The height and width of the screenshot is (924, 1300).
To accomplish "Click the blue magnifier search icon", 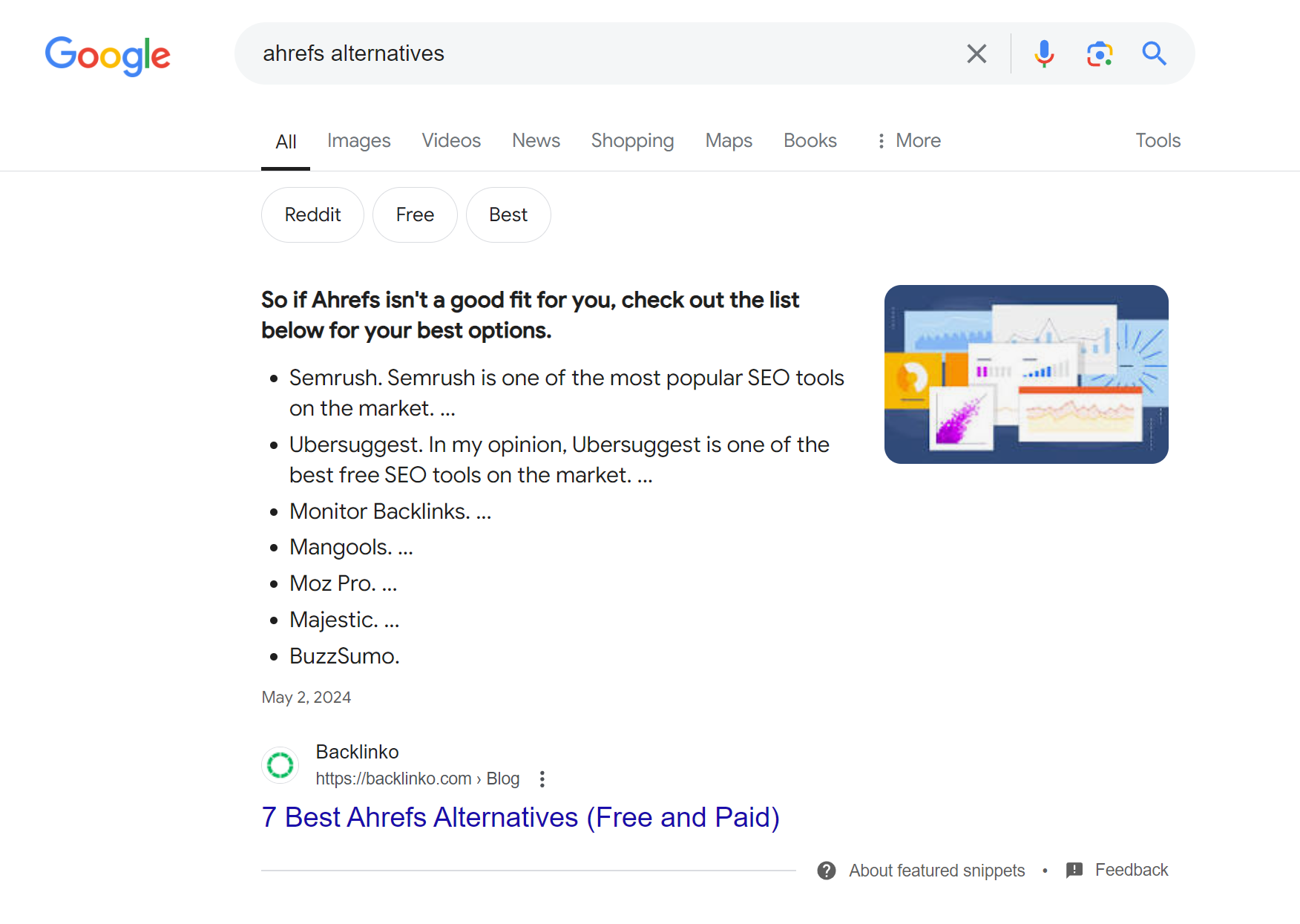I will coord(1154,53).
